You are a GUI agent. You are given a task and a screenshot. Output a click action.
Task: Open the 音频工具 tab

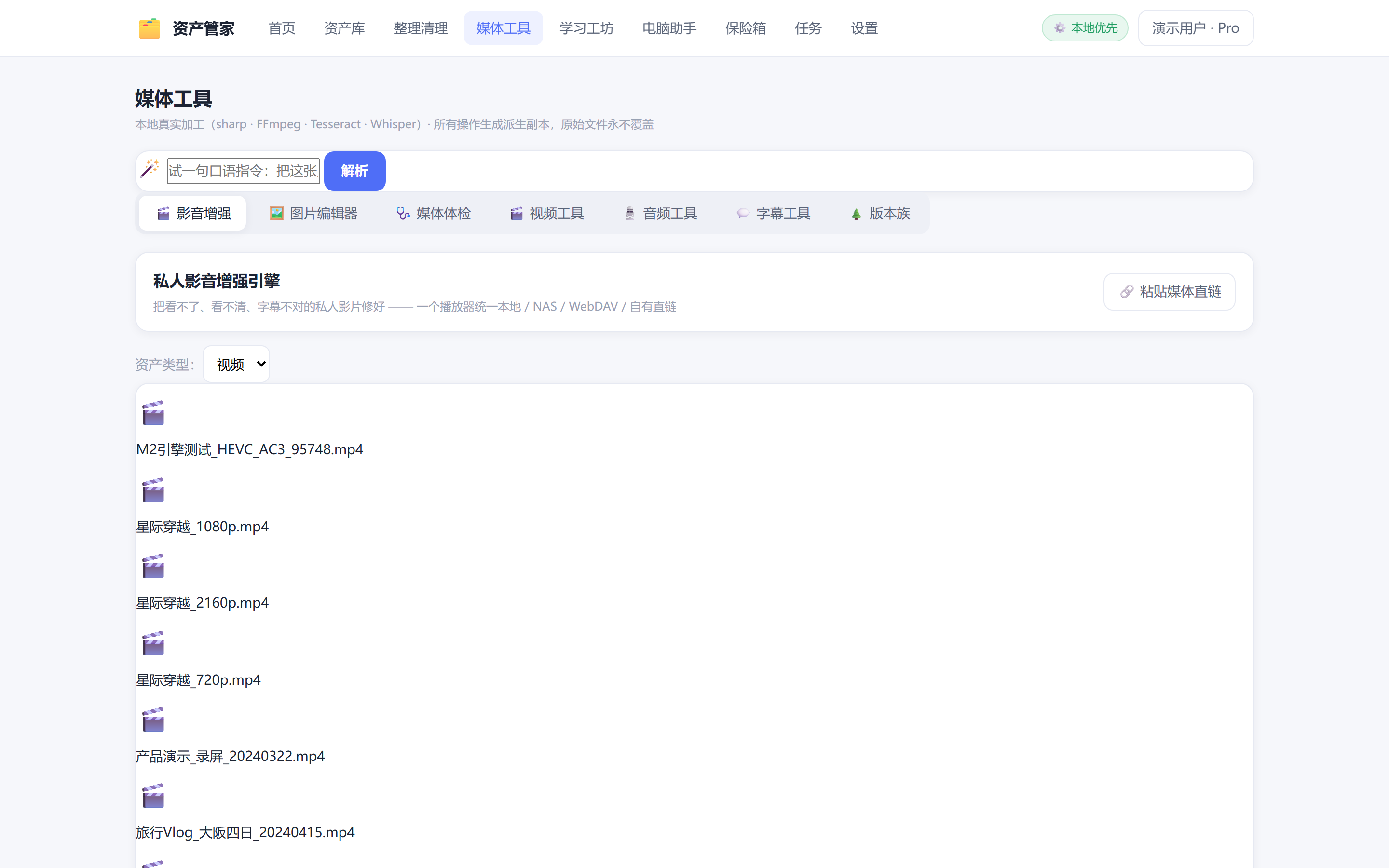660,214
